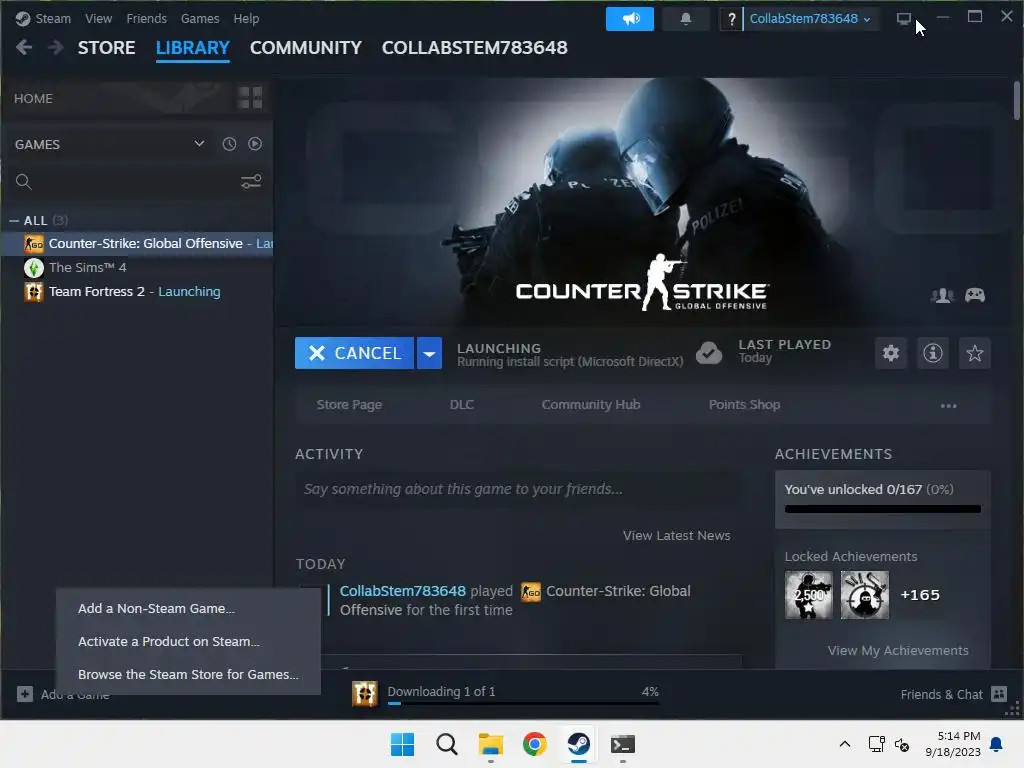
Task: Open Chrome from the taskbar
Action: click(534, 744)
